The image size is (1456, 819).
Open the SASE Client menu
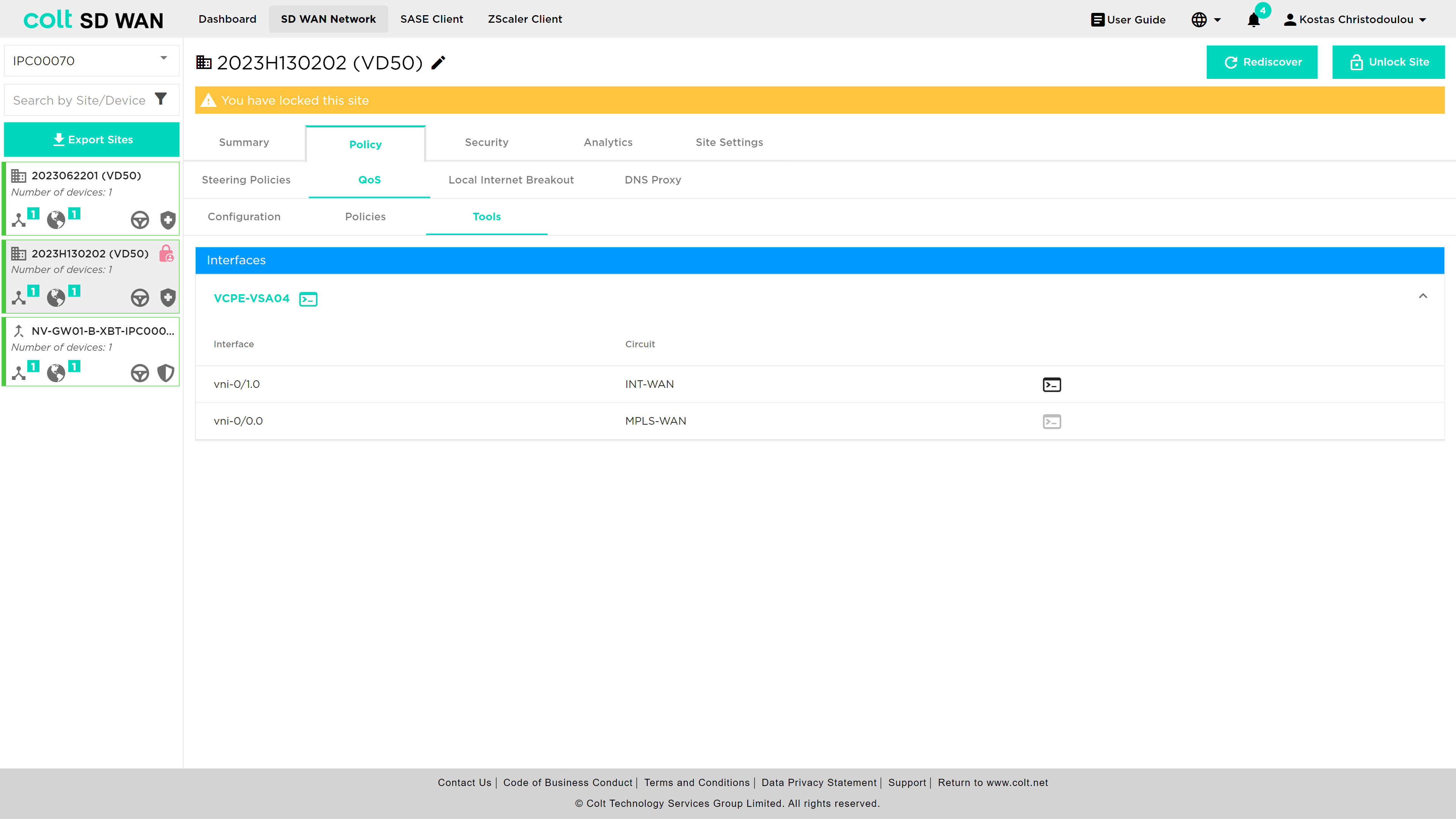pyautogui.click(x=432, y=19)
